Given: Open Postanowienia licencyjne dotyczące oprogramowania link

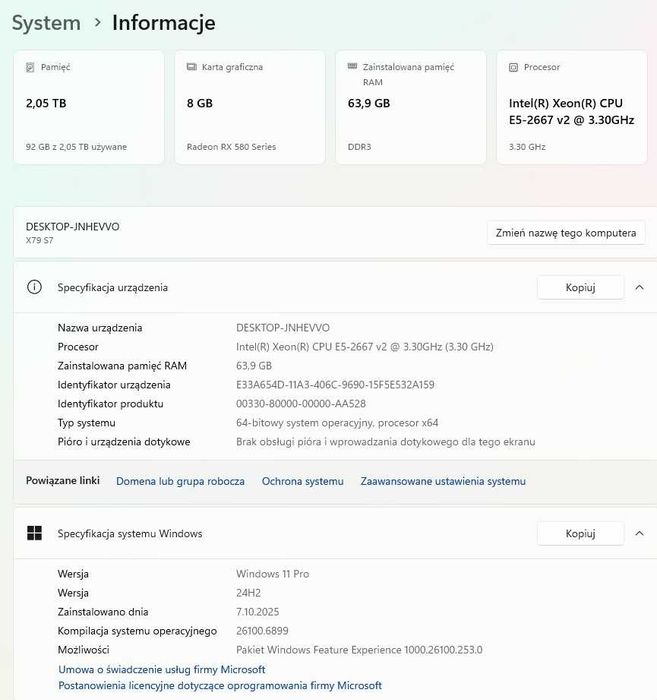Looking at the screenshot, I should (219, 686).
